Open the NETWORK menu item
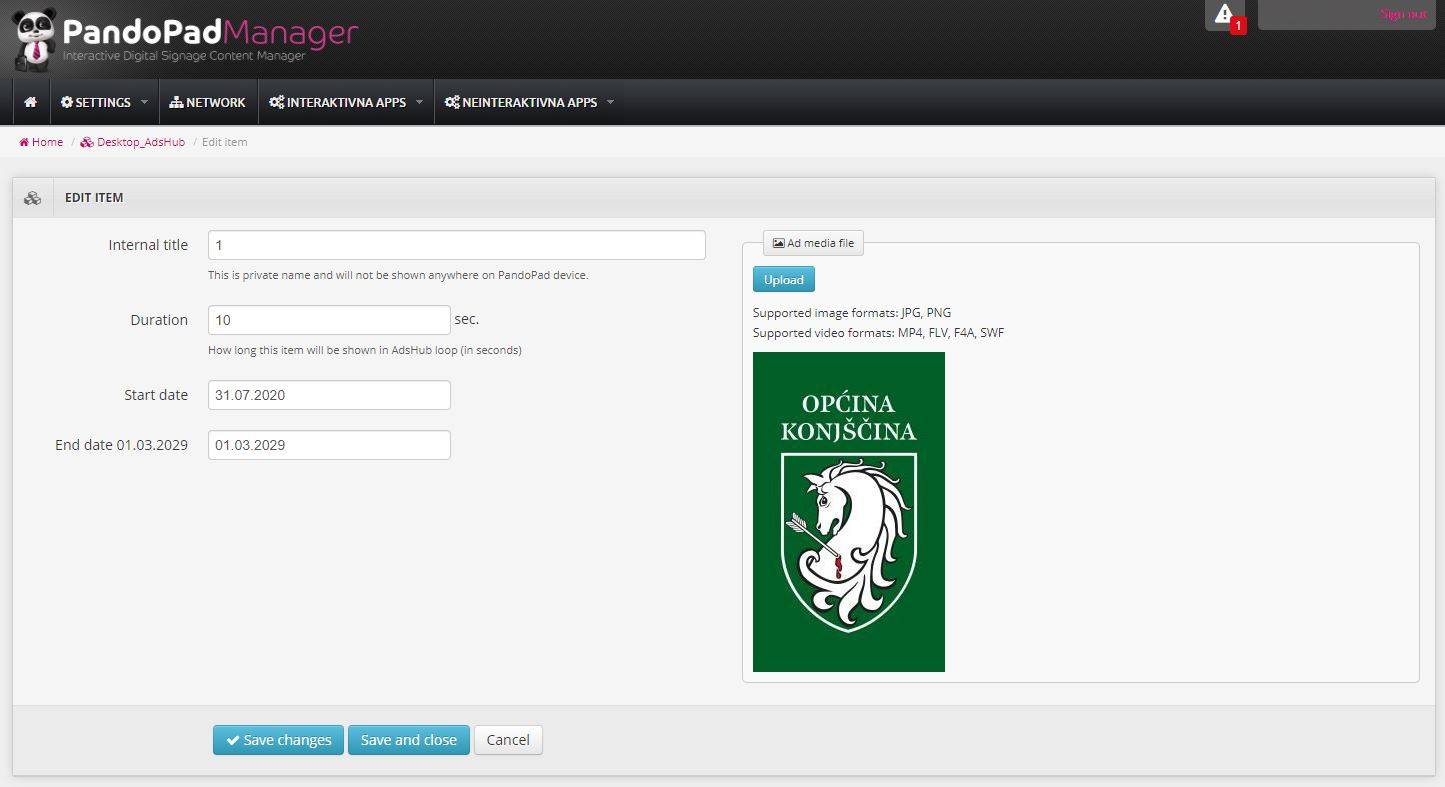1445x787 pixels. point(207,102)
